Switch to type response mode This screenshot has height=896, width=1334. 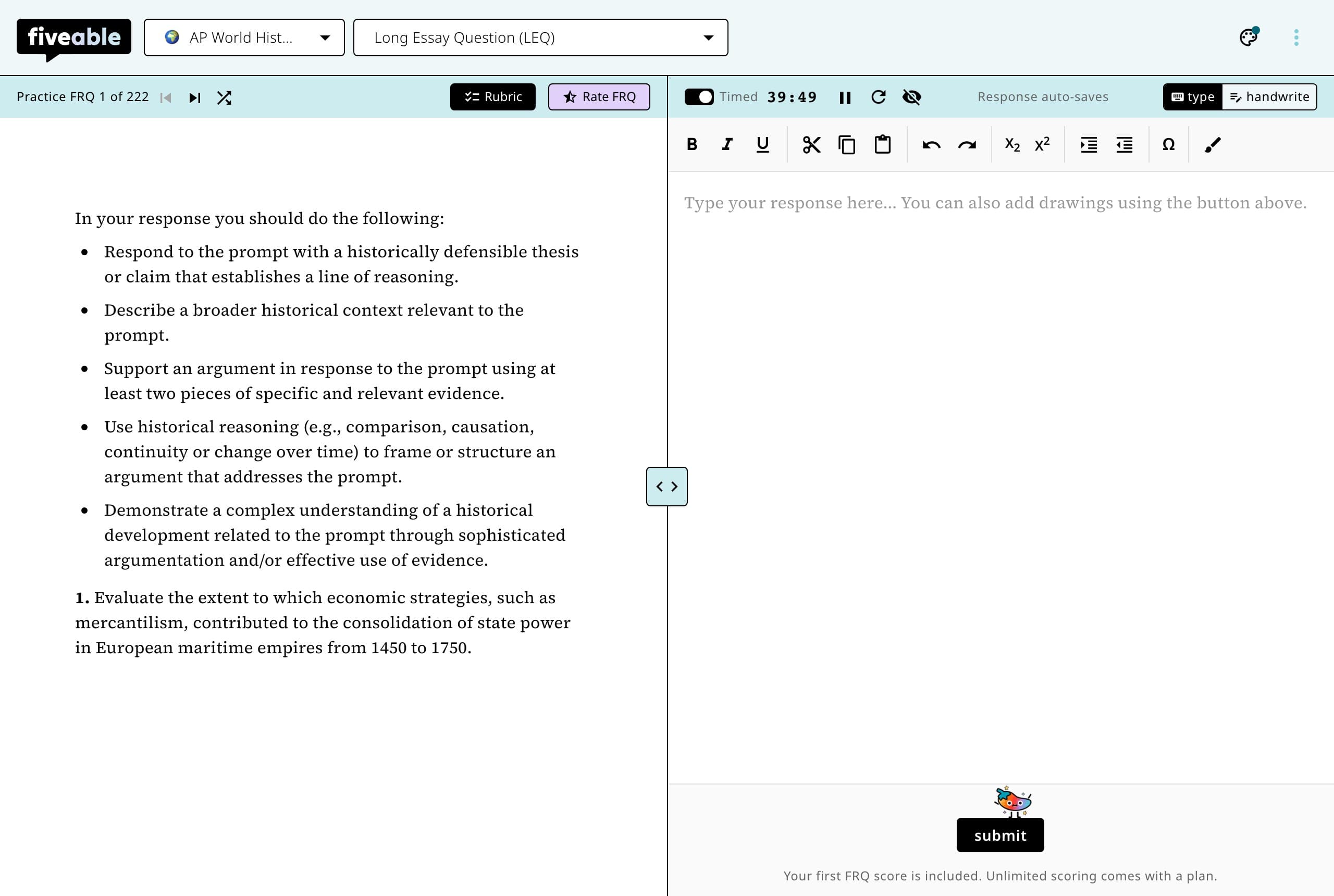click(1193, 96)
